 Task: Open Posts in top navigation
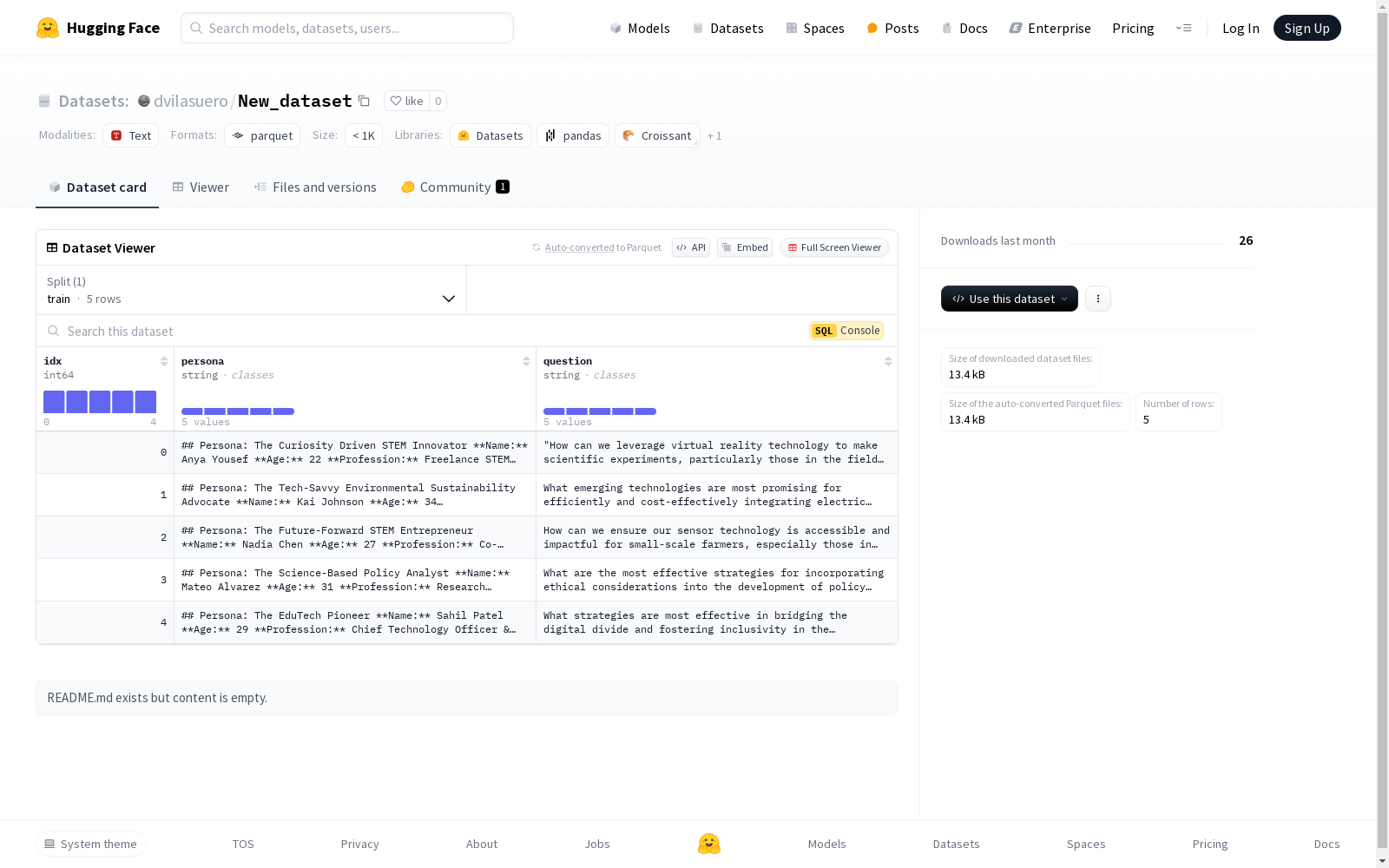coord(893,28)
